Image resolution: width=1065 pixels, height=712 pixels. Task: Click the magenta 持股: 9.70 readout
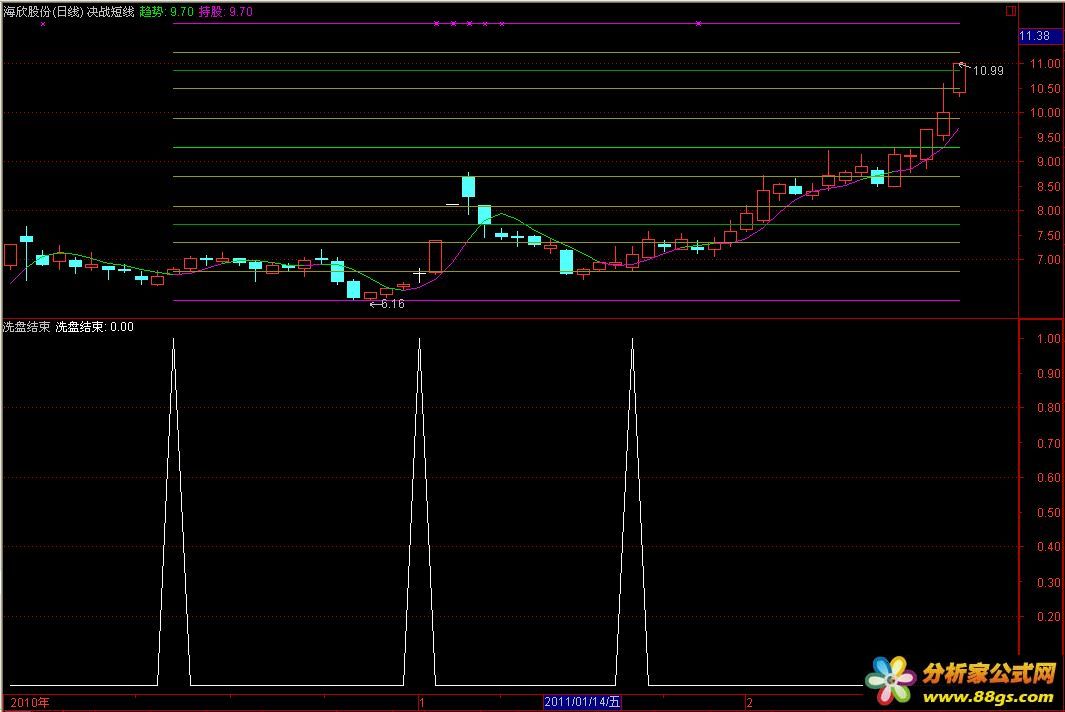tap(225, 12)
